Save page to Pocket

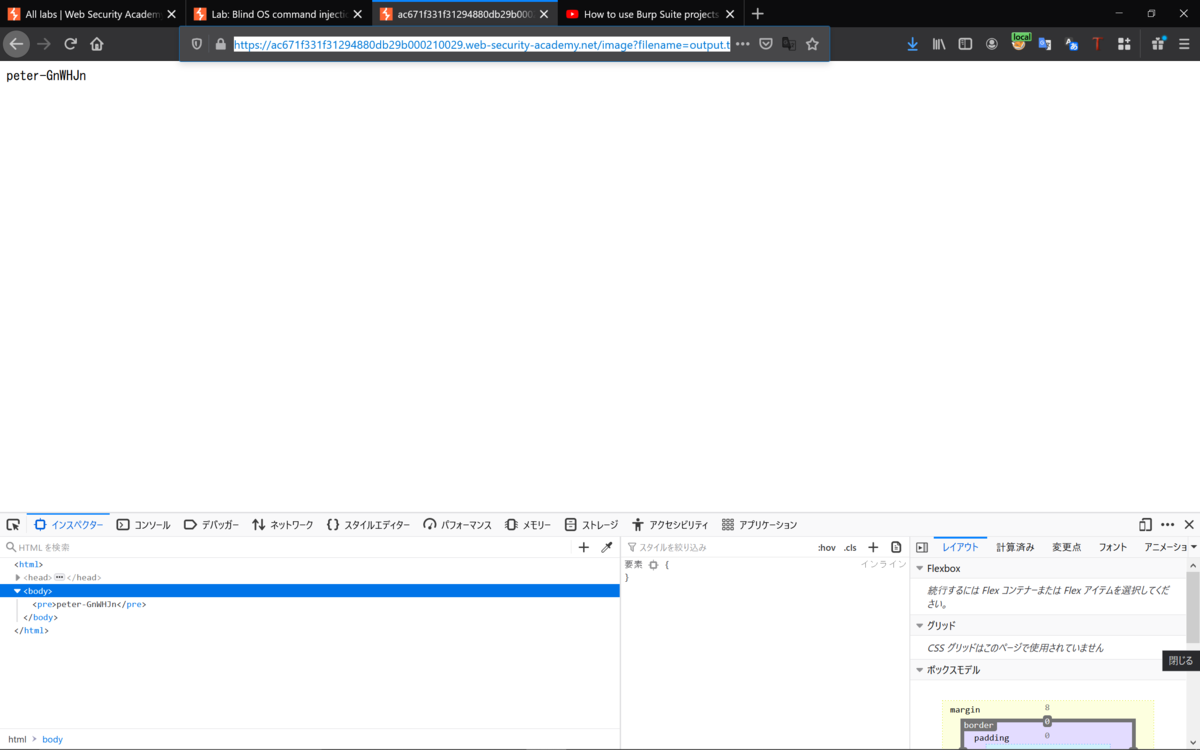point(765,44)
